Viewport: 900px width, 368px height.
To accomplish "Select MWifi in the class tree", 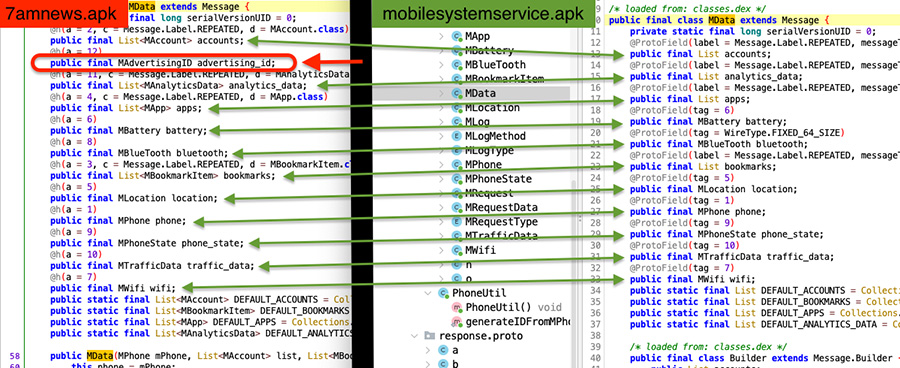I will point(480,250).
